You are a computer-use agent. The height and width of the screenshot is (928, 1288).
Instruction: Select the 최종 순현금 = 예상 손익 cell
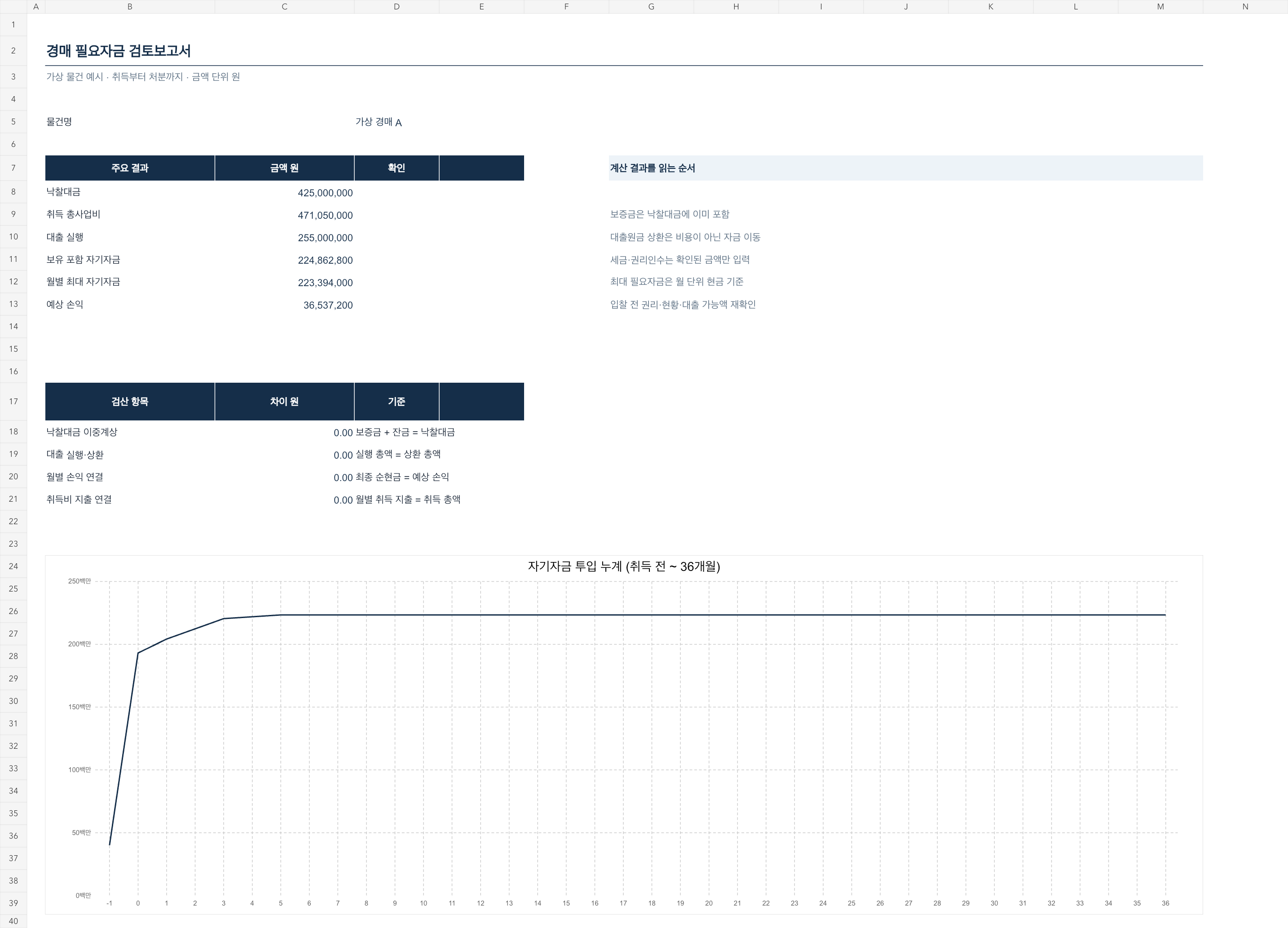tap(402, 477)
